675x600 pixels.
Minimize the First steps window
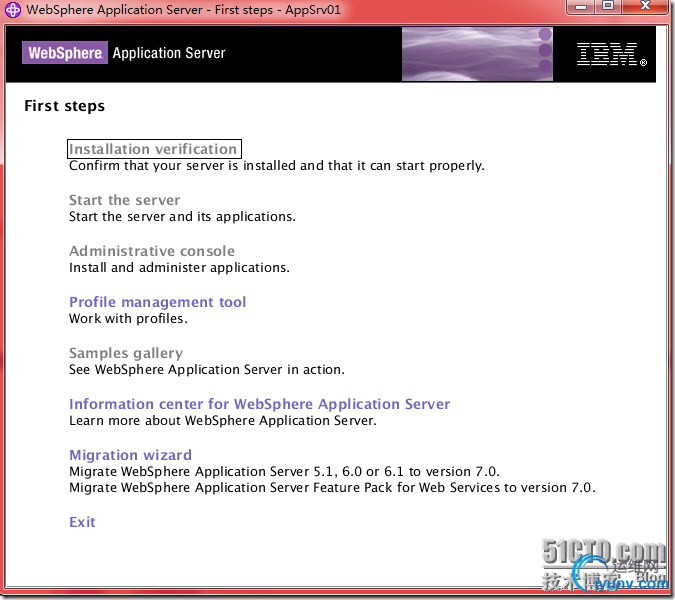click(581, 7)
